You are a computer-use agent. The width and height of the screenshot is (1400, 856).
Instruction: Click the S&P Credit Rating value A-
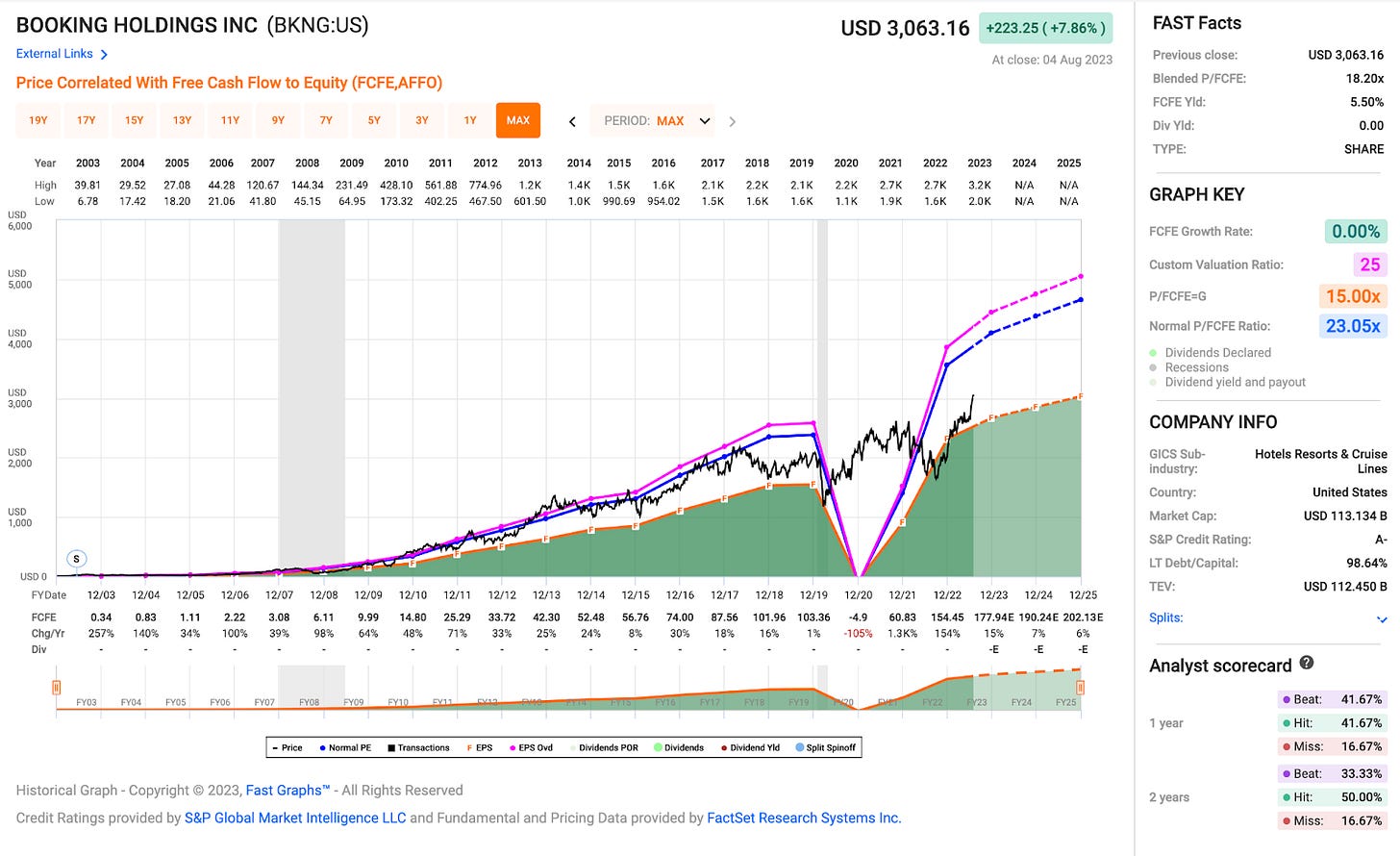(x=1380, y=540)
